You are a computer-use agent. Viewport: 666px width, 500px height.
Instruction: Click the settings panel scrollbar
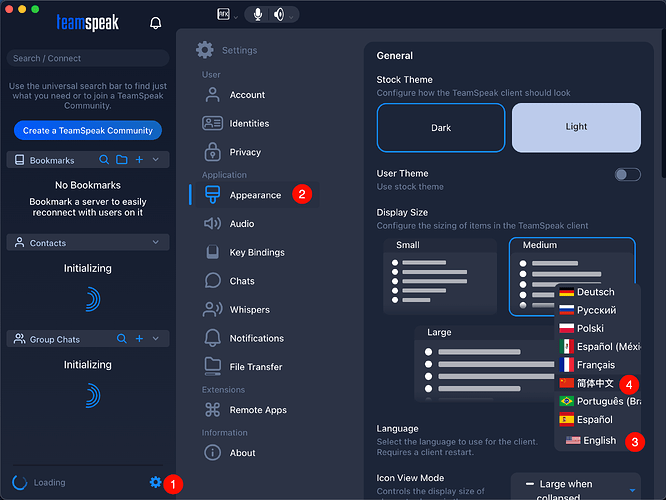(663, 104)
